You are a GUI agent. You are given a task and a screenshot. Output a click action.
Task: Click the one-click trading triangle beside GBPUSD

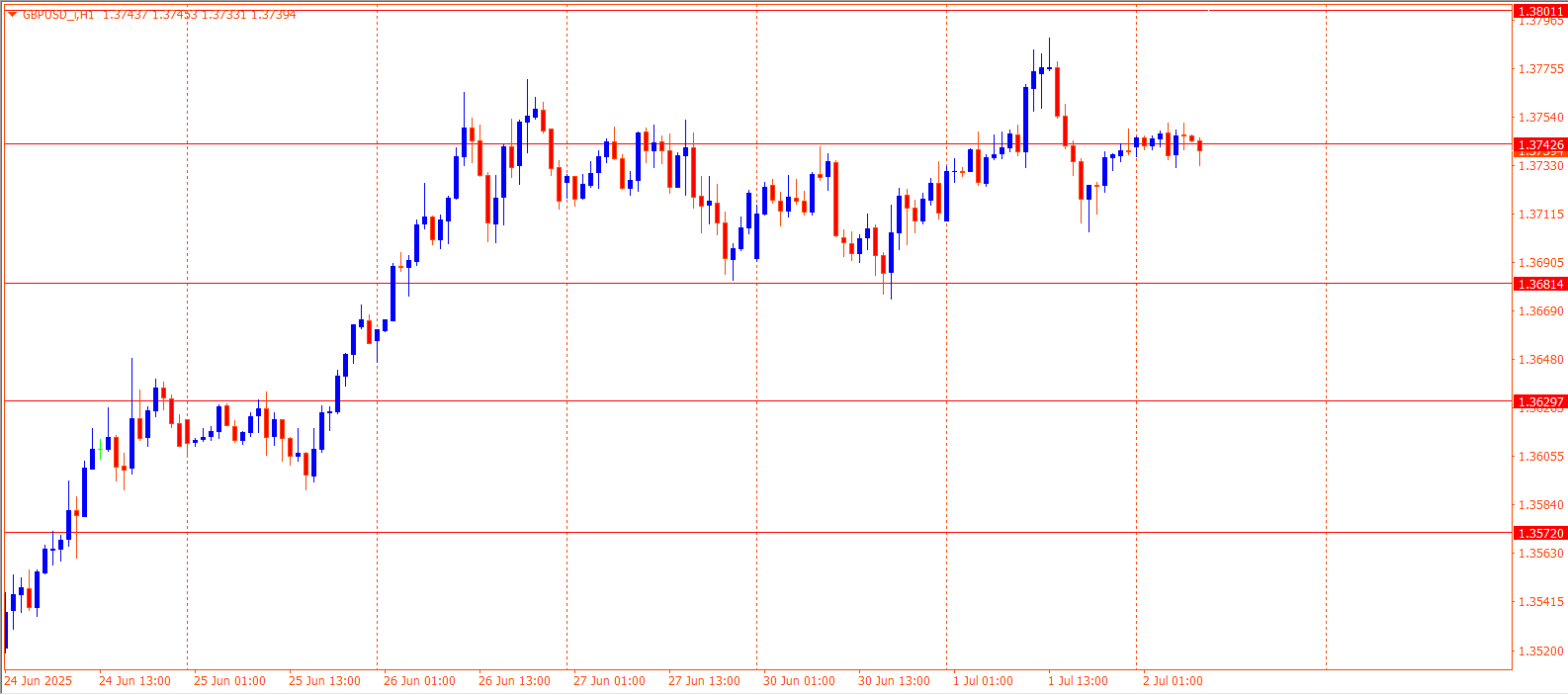(x=12, y=14)
